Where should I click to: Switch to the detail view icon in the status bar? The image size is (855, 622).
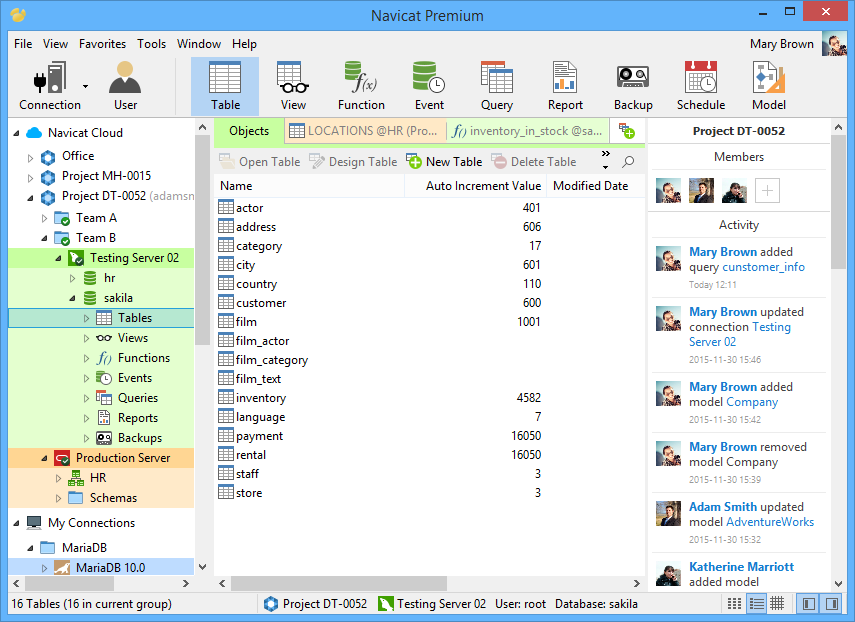(756, 603)
